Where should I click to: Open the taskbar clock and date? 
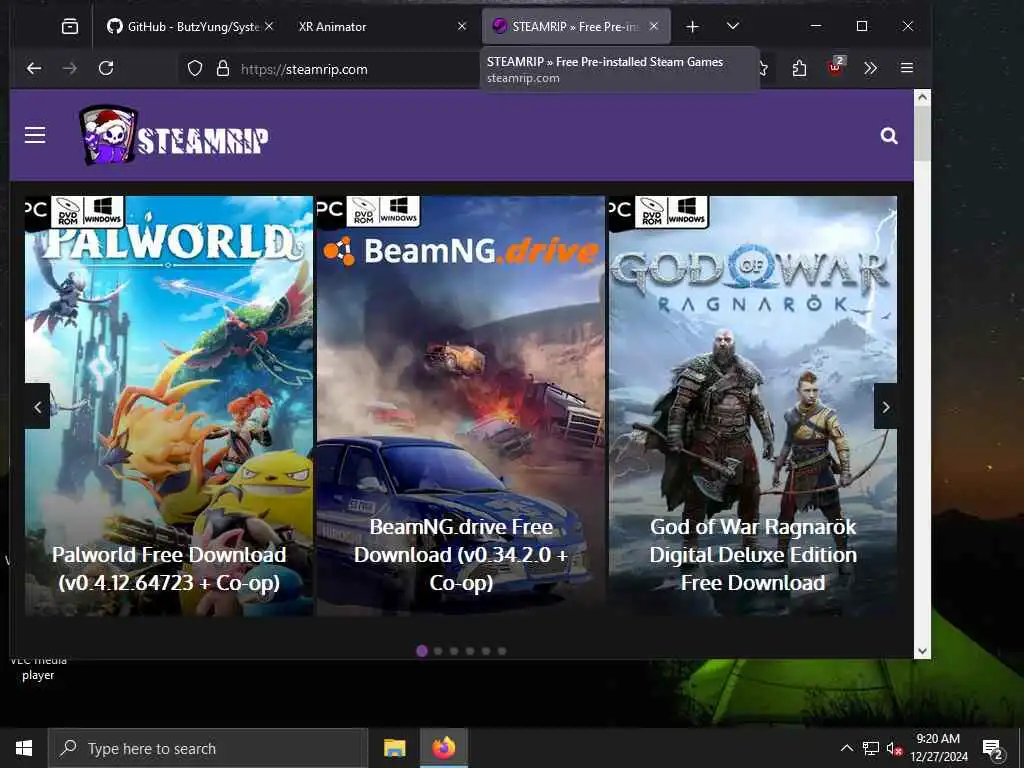938,748
